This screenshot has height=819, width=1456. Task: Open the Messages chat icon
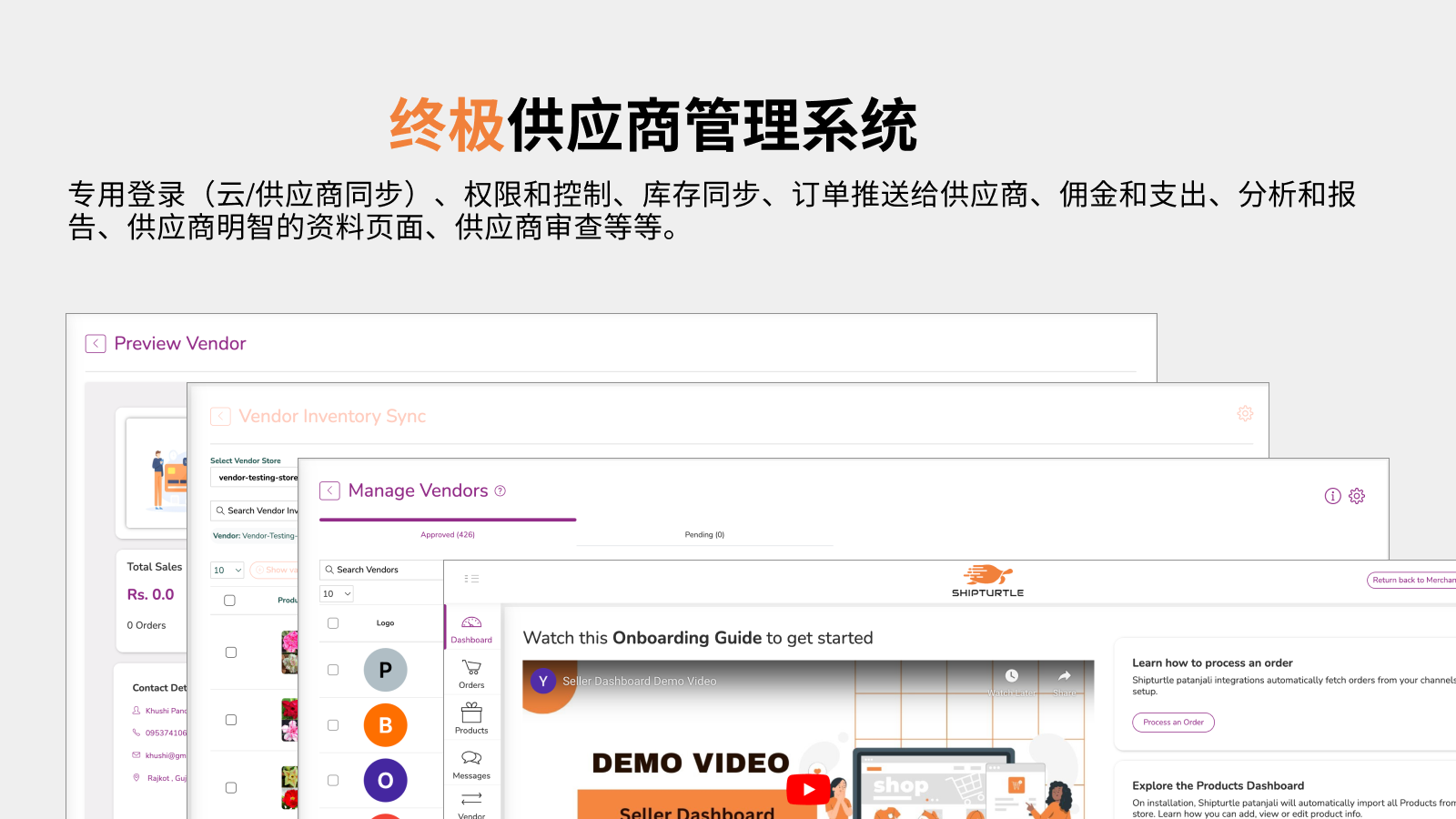471,758
